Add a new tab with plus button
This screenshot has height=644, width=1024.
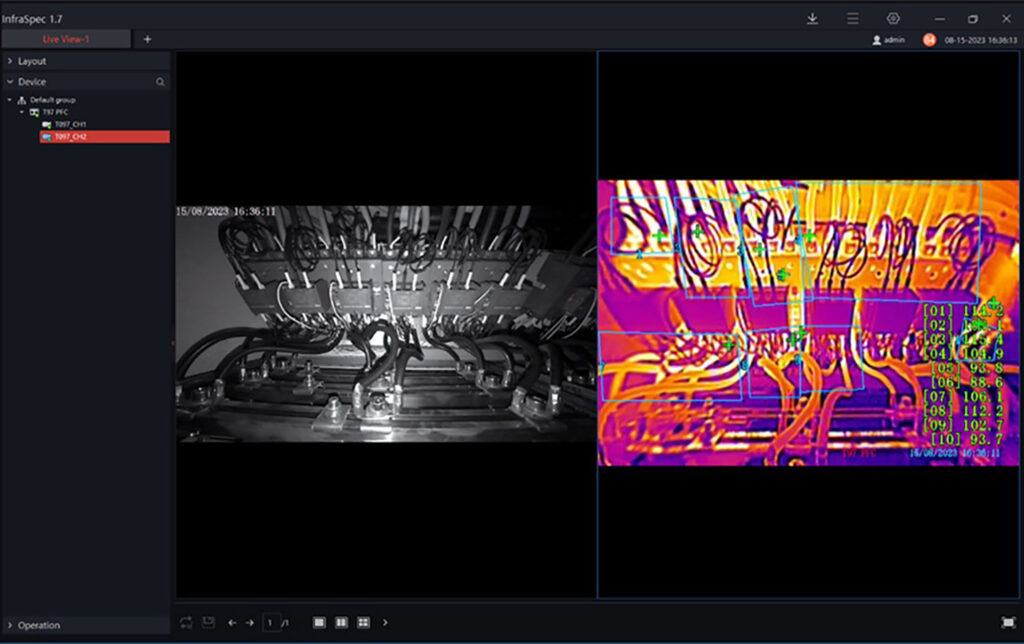[x=147, y=39]
